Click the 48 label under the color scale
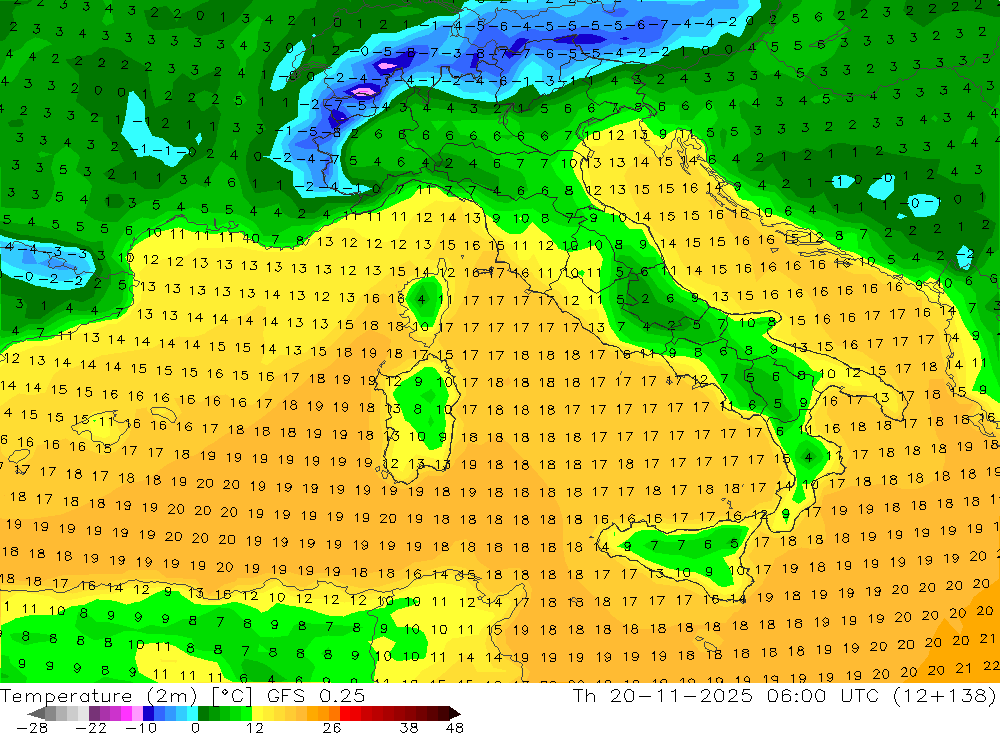The image size is (1000, 733). point(454,727)
